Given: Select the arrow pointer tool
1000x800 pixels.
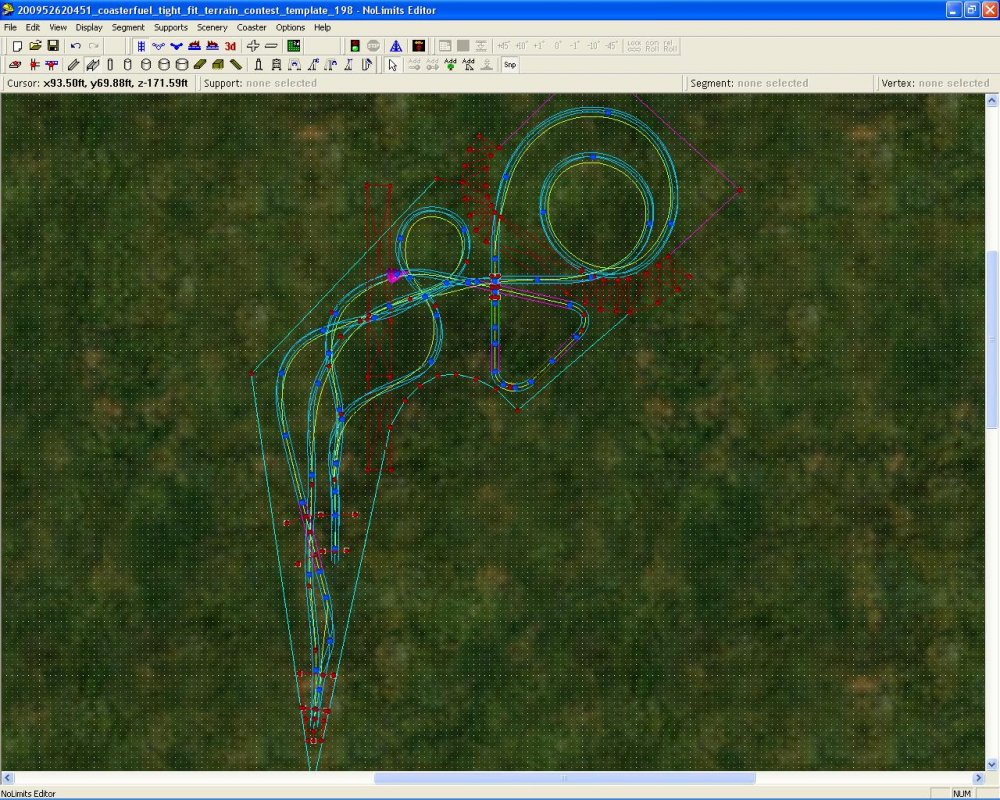Looking at the screenshot, I should (392, 64).
